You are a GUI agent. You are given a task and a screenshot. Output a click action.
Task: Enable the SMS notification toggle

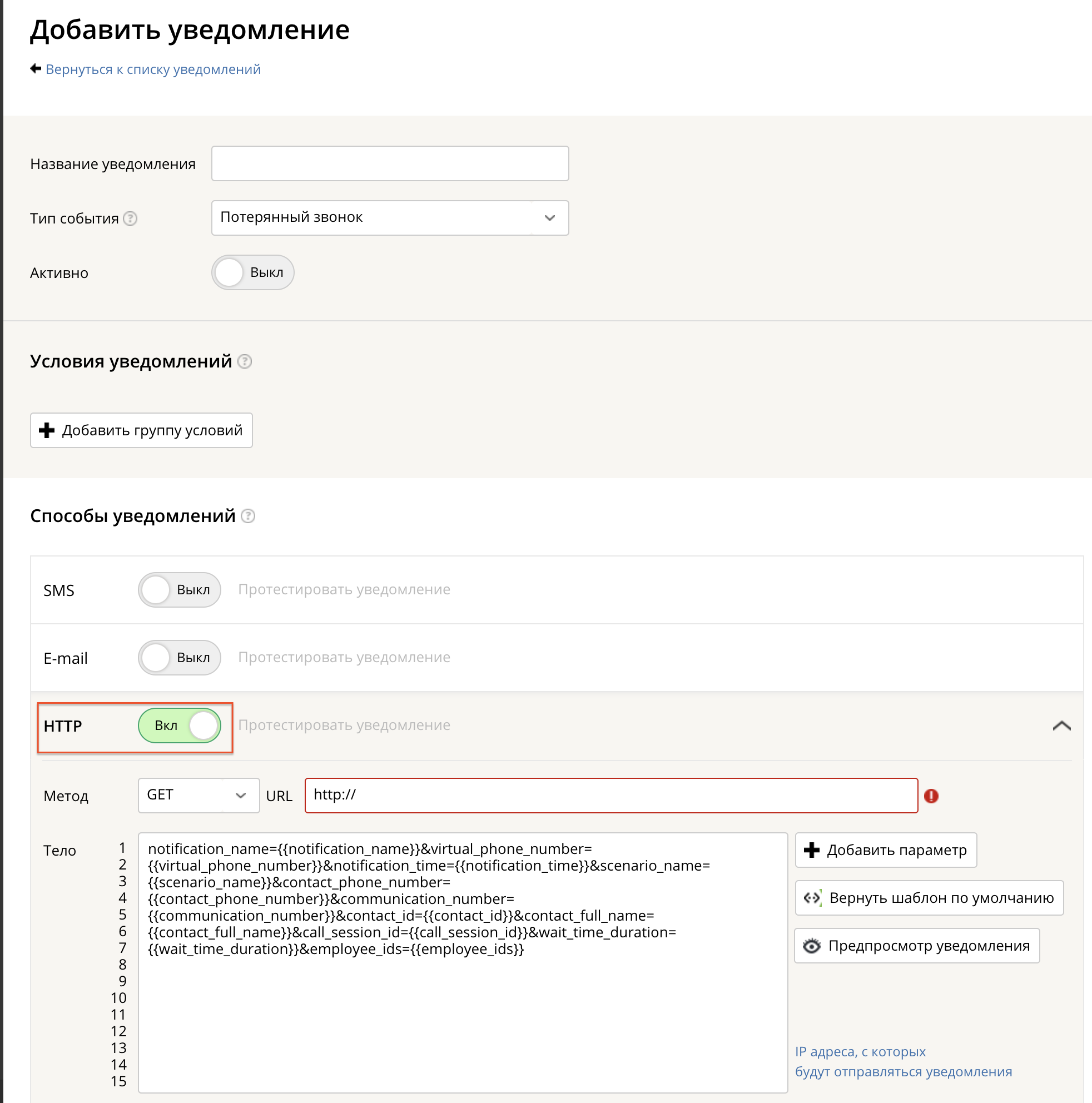pos(179,590)
